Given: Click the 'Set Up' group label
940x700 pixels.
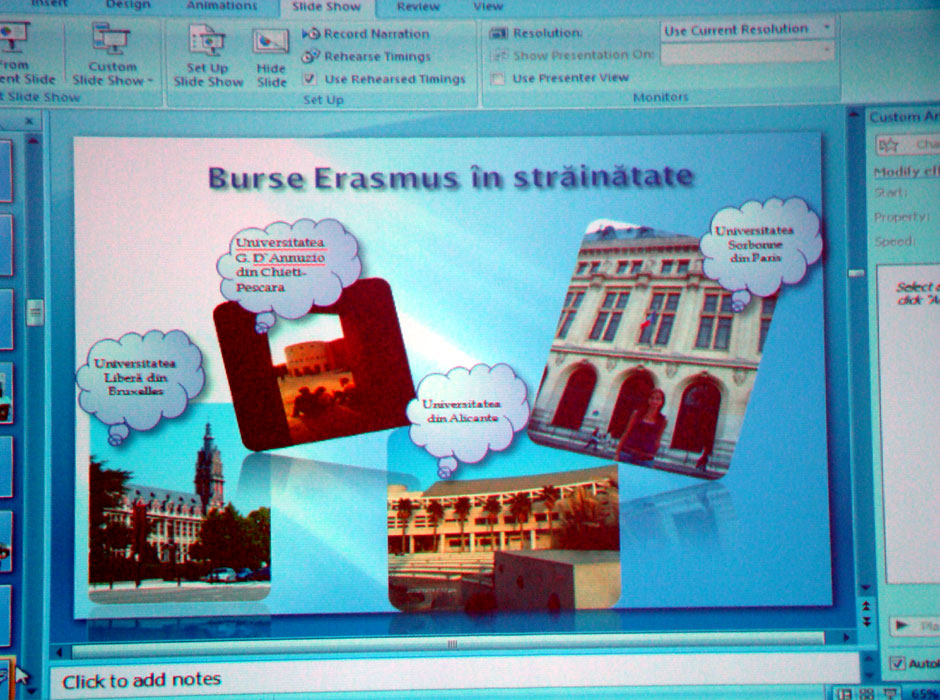Looking at the screenshot, I should [x=323, y=99].
